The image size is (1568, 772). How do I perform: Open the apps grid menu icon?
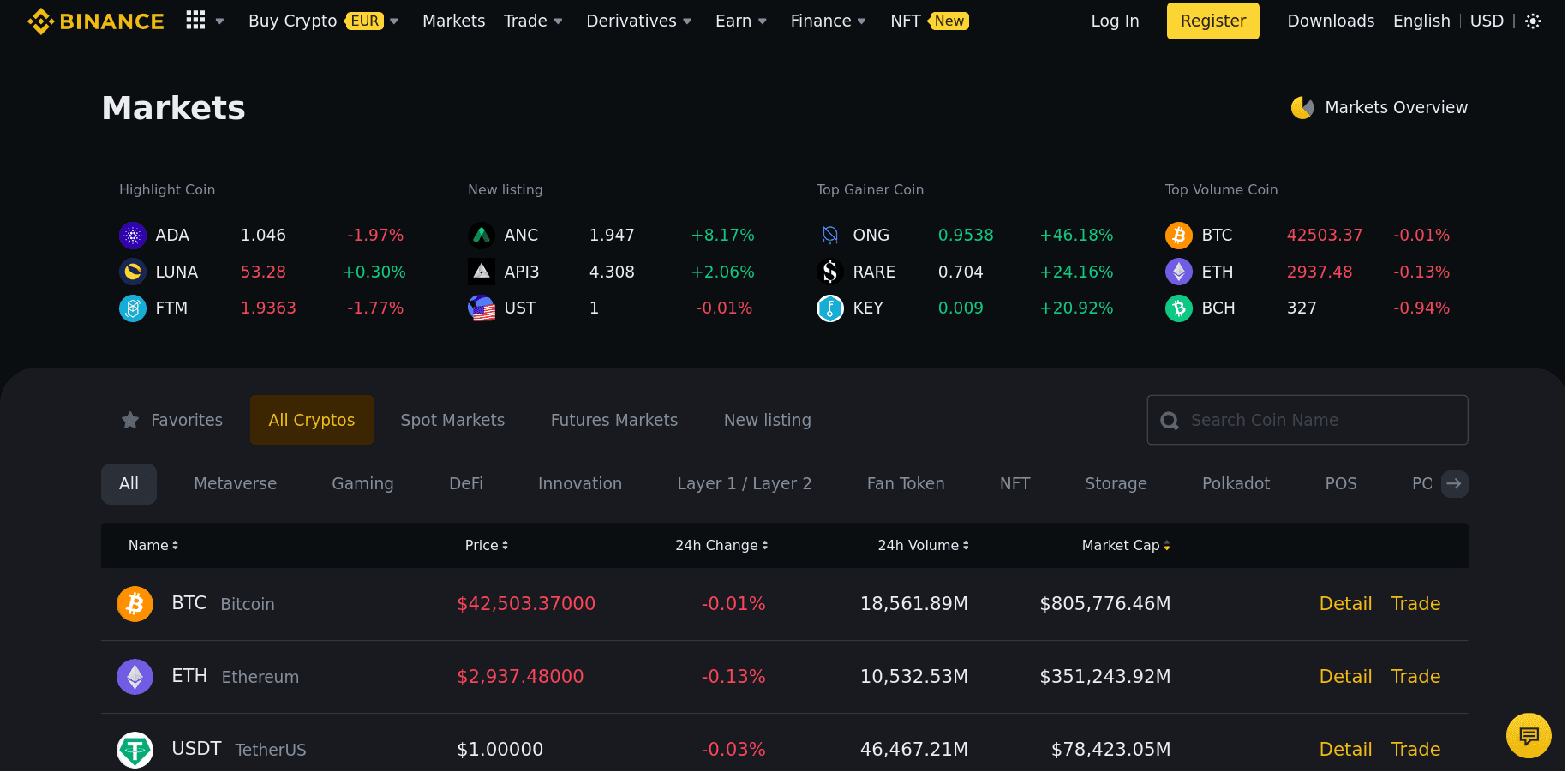[x=195, y=21]
